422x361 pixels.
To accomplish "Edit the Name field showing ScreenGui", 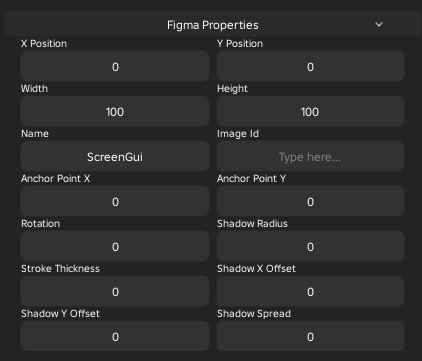I will tap(115, 156).
